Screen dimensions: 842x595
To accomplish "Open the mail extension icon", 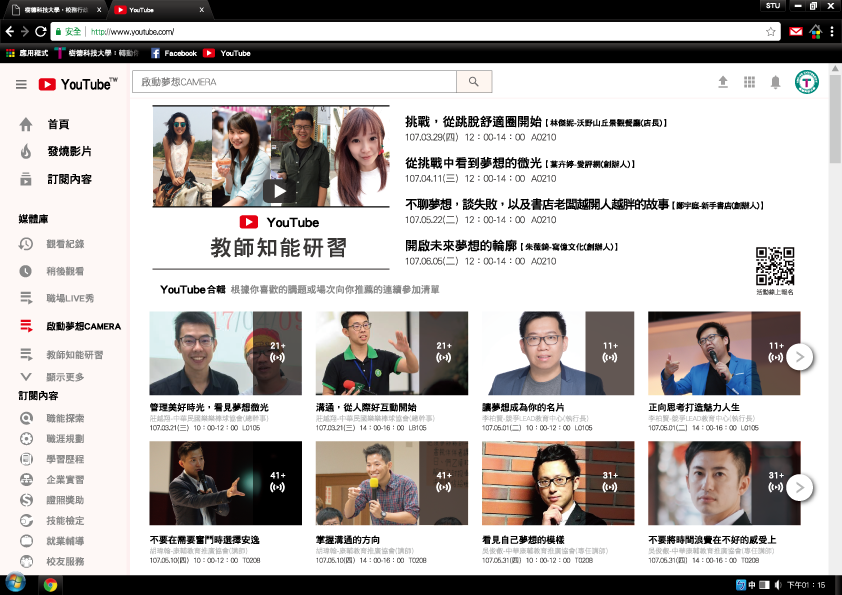I will coord(796,32).
